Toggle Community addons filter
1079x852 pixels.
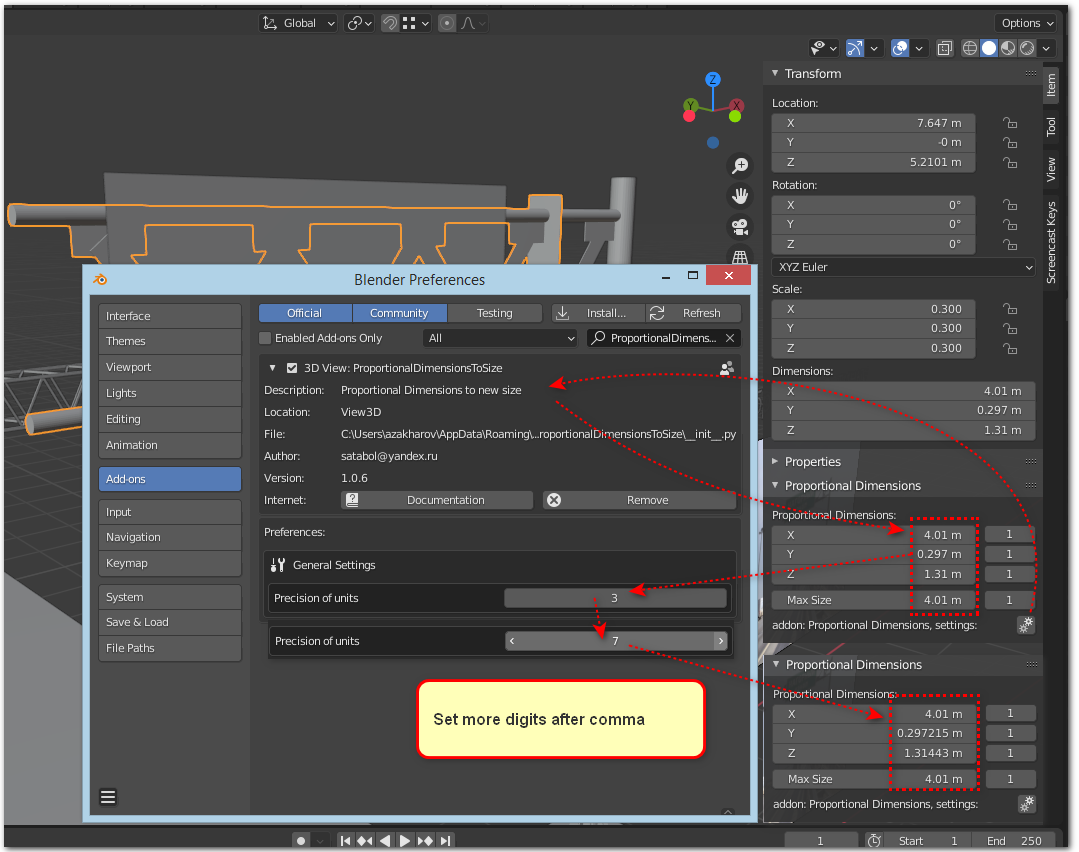[x=399, y=313]
